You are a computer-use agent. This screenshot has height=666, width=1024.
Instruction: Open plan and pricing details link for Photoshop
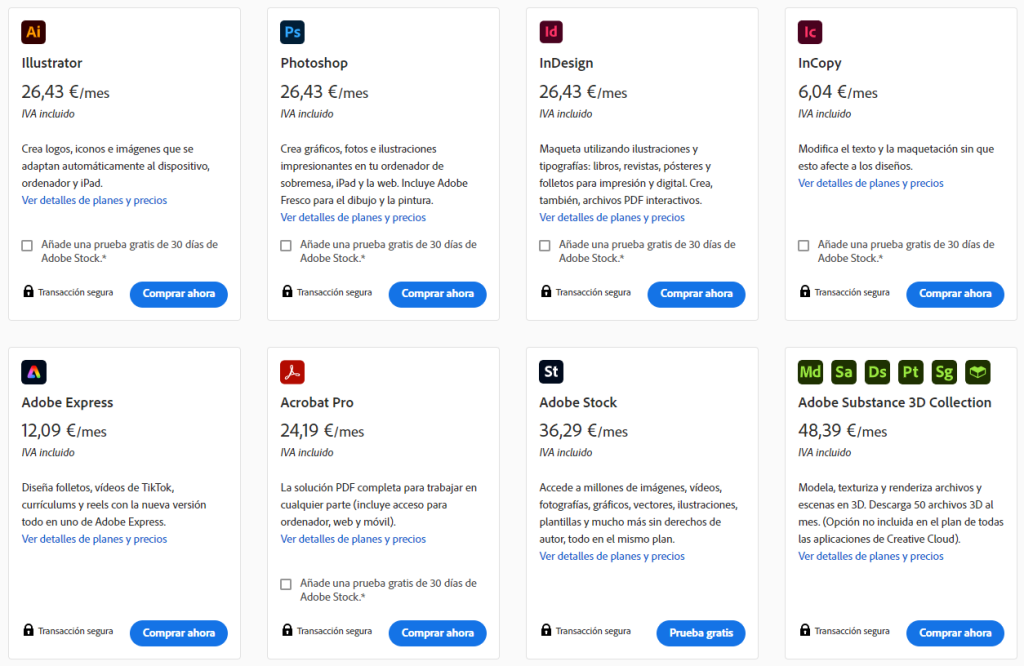[353, 217]
